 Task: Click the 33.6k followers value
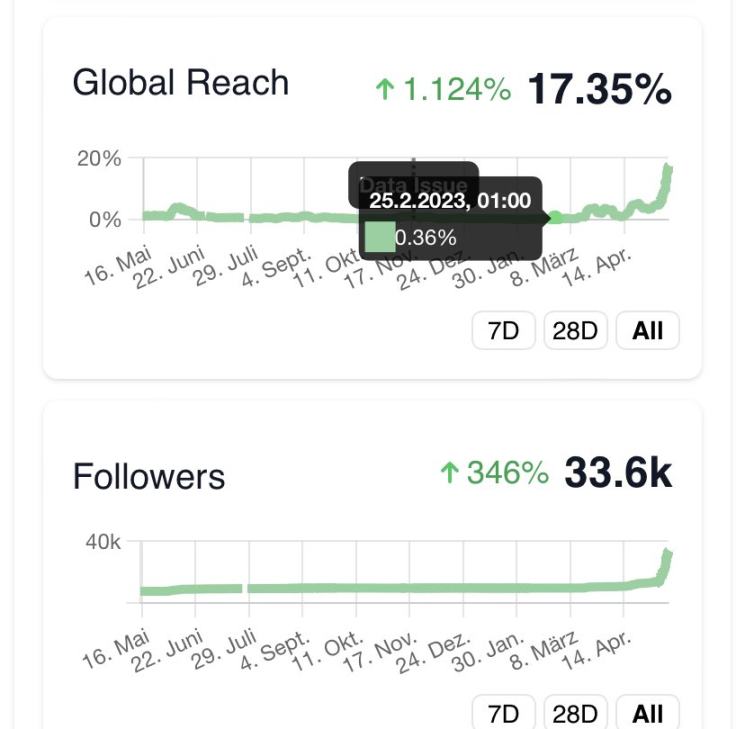coord(618,472)
